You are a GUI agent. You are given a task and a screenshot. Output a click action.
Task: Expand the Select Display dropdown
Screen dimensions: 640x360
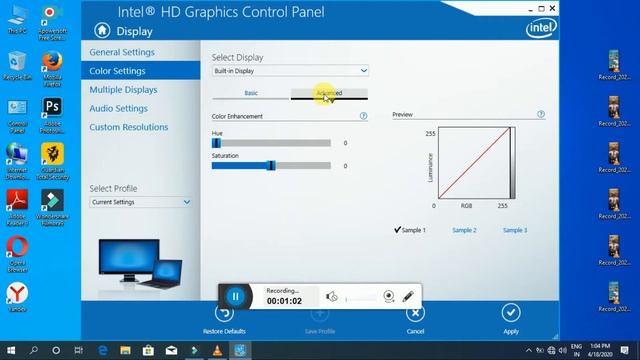(x=290, y=71)
